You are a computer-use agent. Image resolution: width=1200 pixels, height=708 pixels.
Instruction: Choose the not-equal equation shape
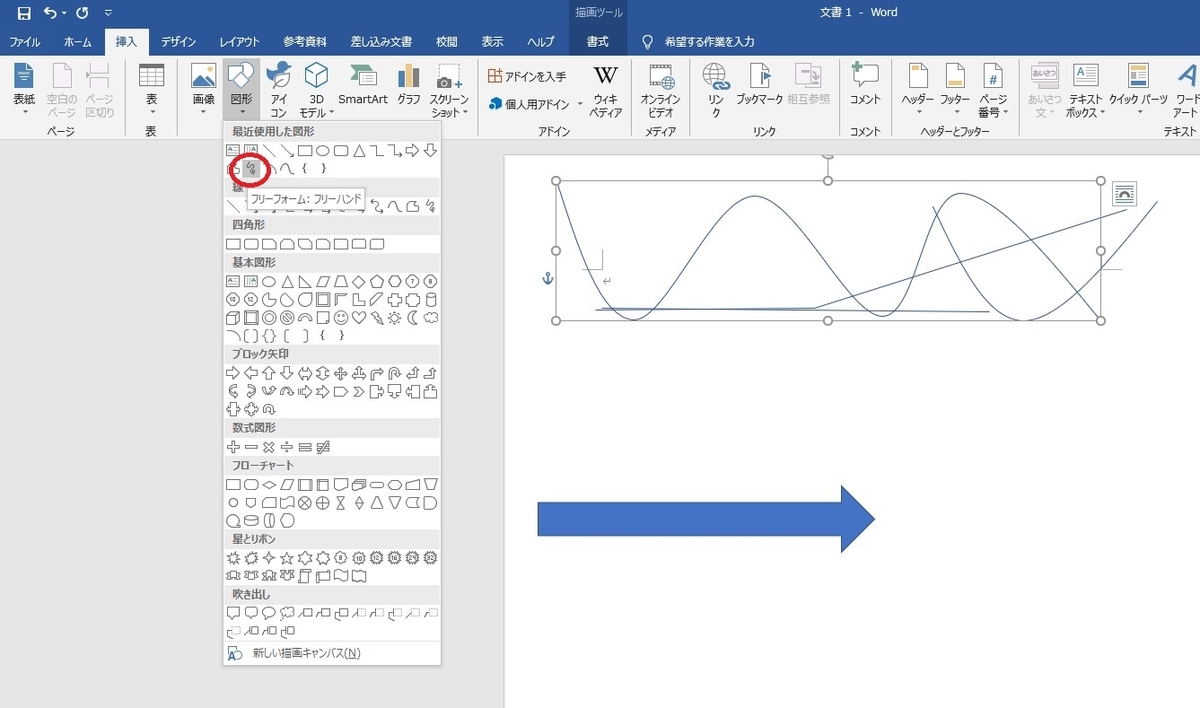[x=323, y=447]
